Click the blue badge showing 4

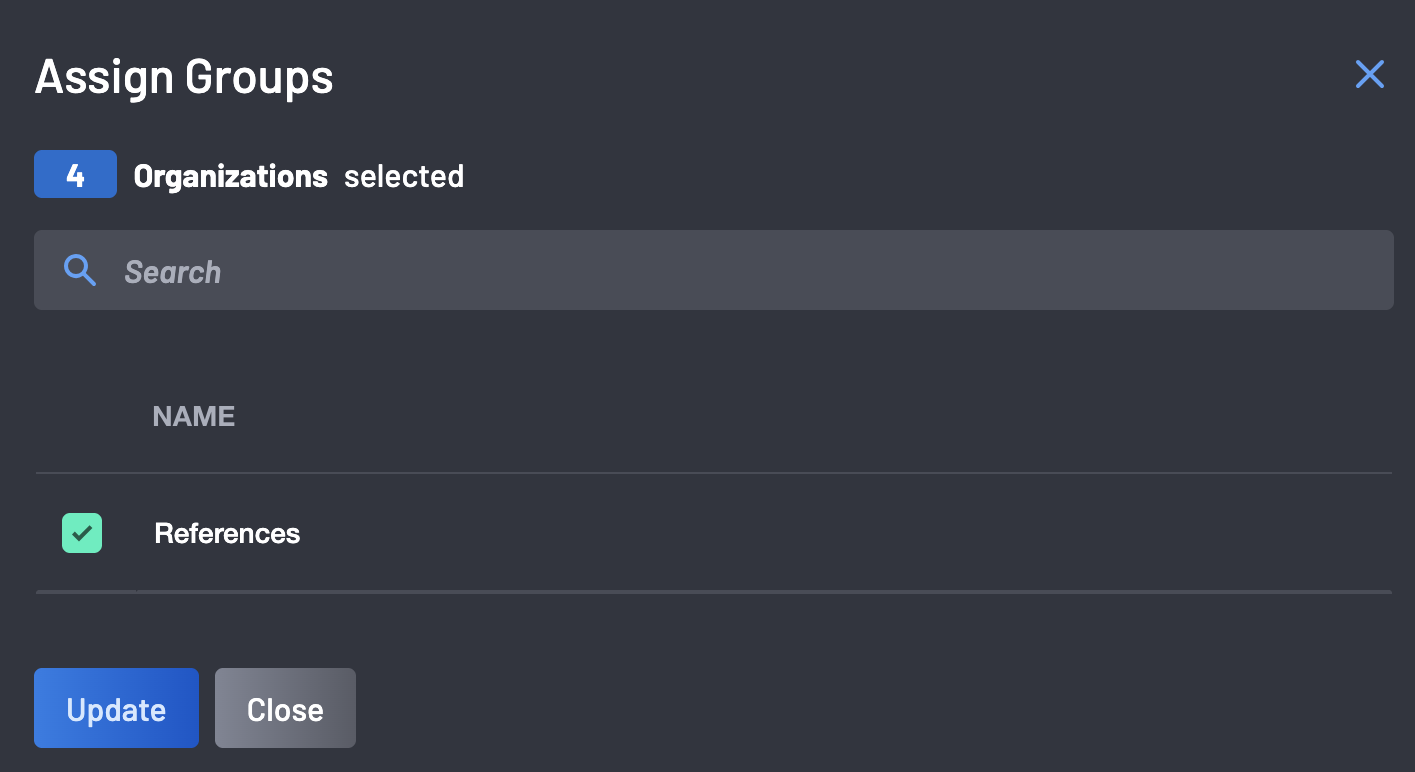click(x=75, y=175)
